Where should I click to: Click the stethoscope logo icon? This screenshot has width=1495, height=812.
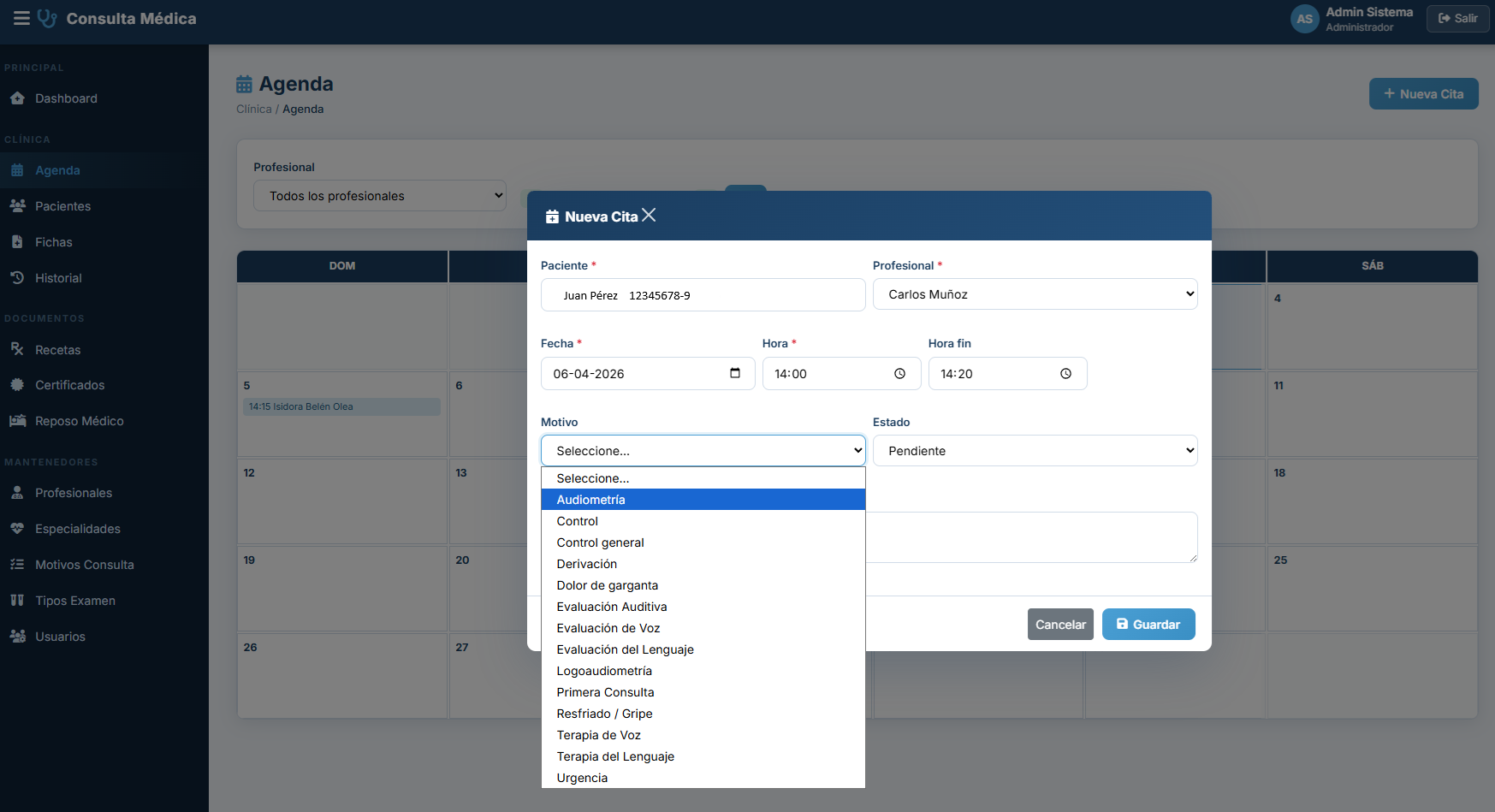pos(48,18)
